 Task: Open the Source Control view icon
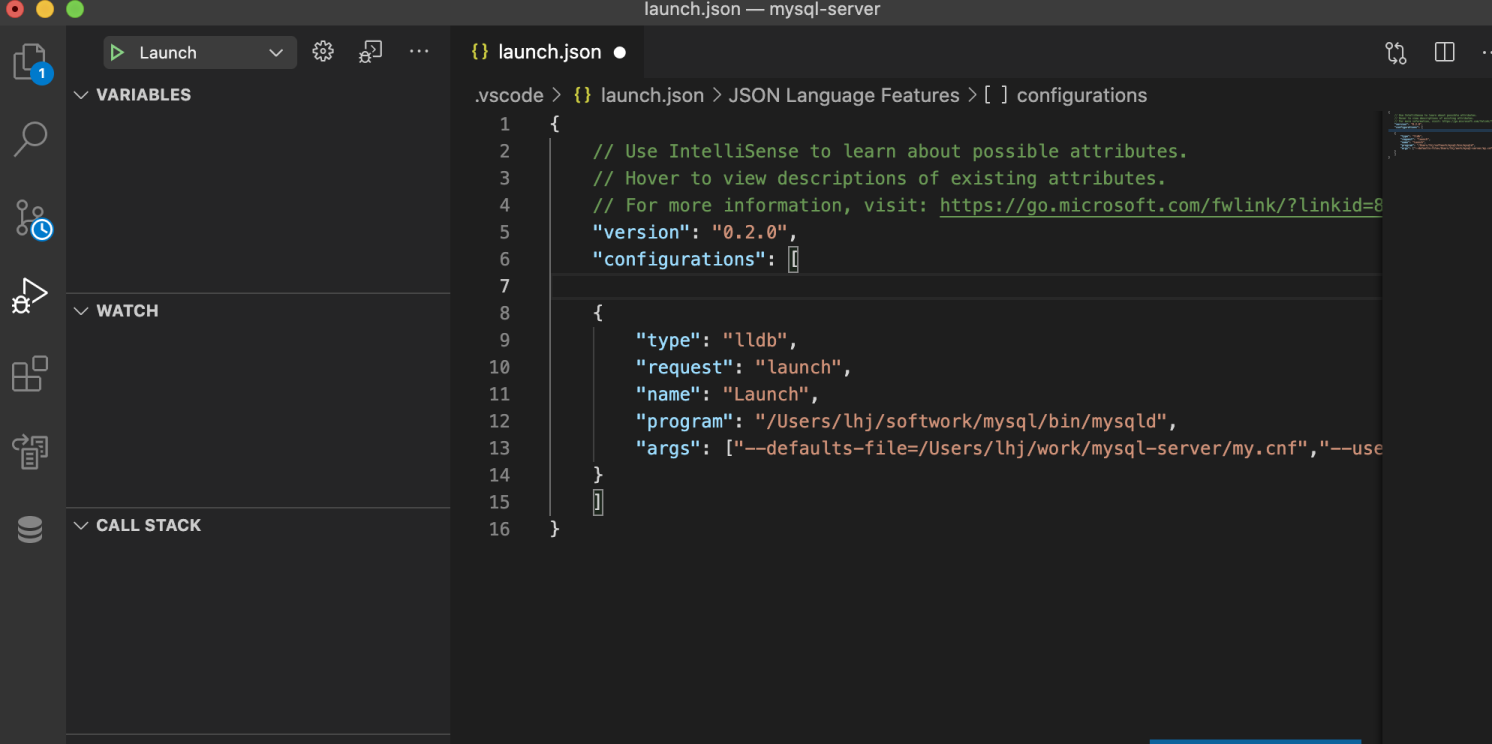click(31, 219)
